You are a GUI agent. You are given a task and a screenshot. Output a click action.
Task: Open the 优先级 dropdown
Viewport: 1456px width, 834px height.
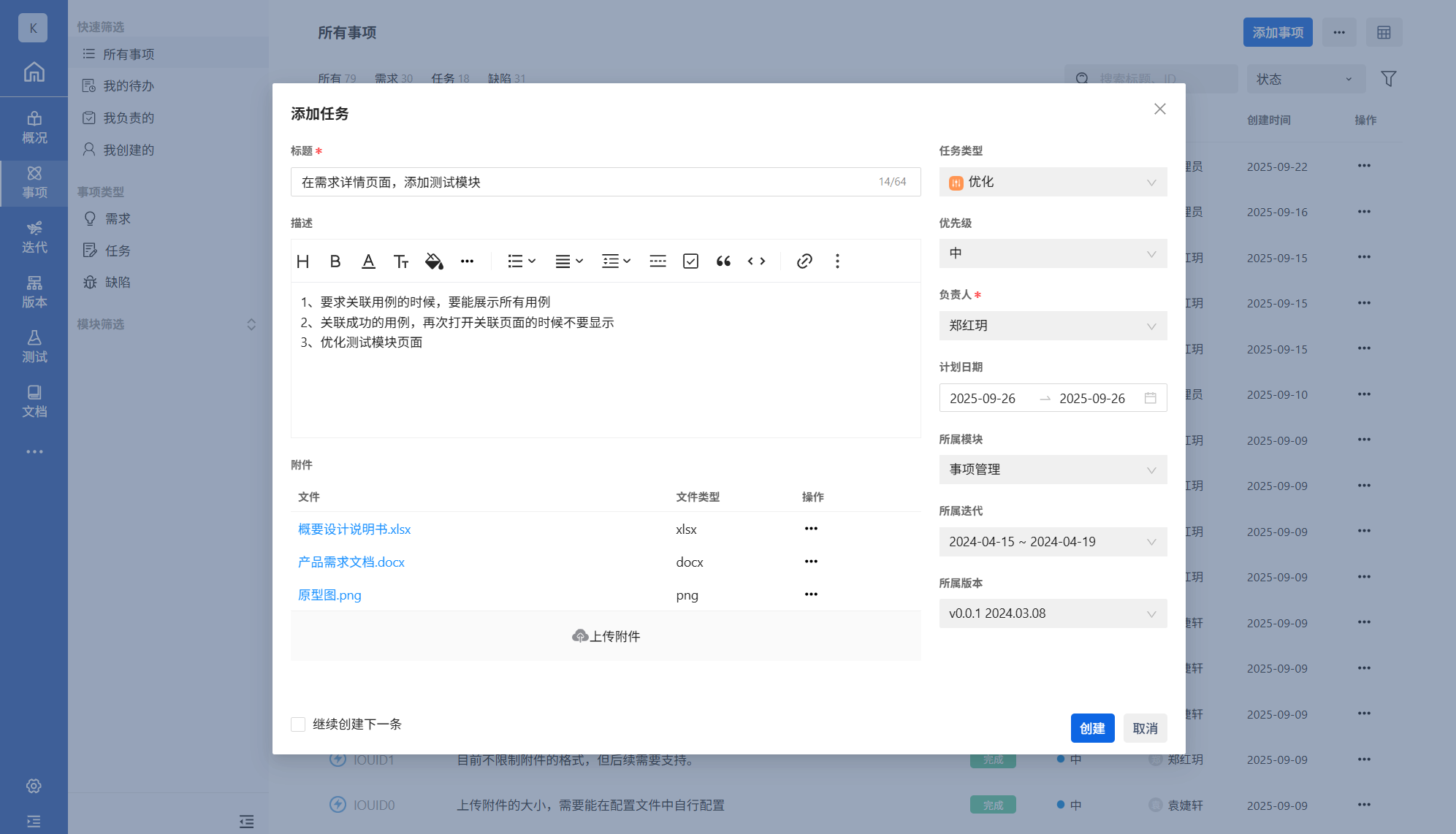pyautogui.click(x=1053, y=253)
